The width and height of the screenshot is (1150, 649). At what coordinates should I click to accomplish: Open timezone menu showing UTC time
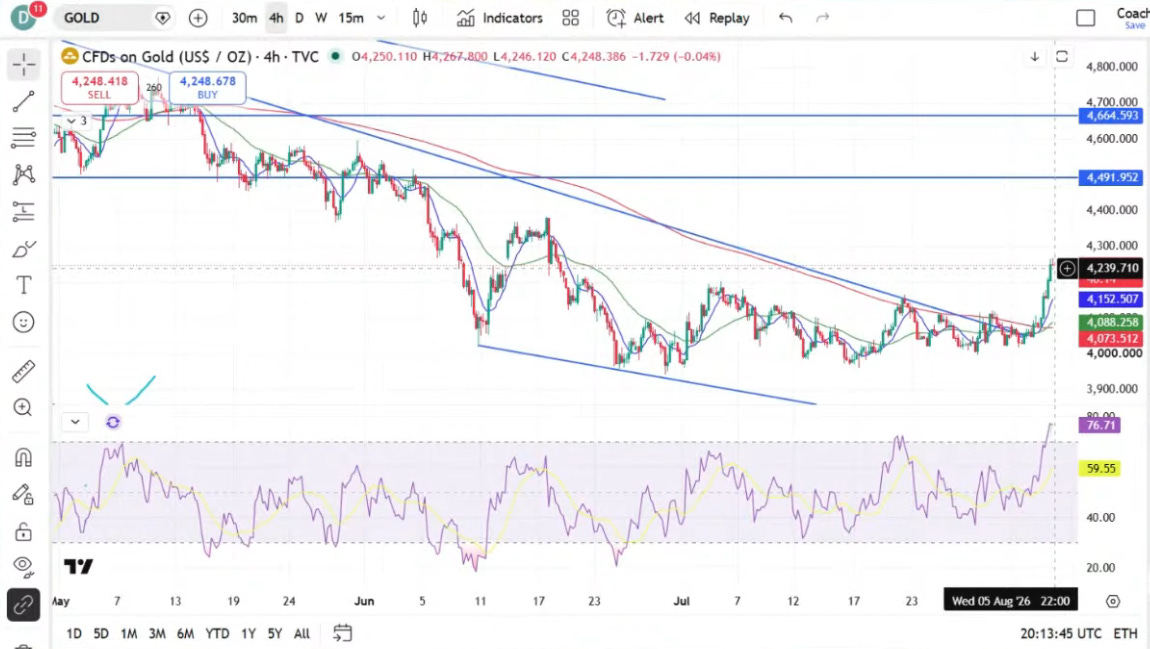1061,633
